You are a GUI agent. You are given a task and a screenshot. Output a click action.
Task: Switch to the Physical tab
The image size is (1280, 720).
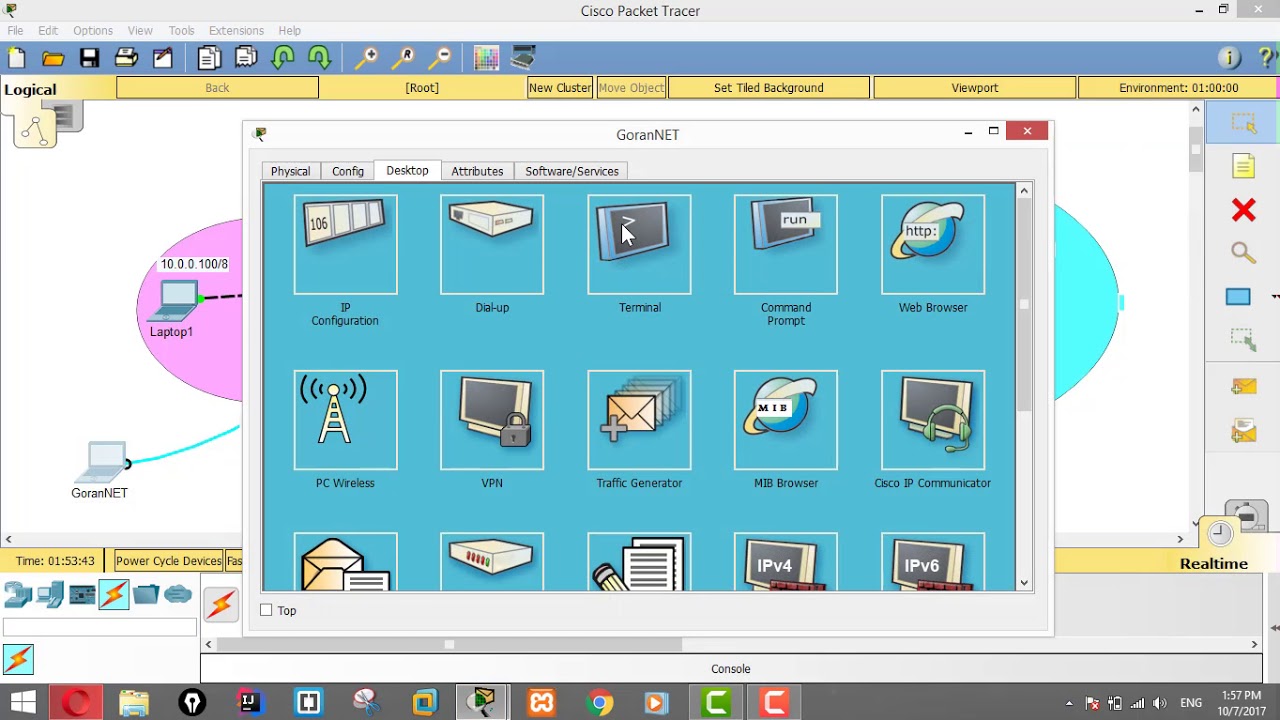tap(290, 171)
